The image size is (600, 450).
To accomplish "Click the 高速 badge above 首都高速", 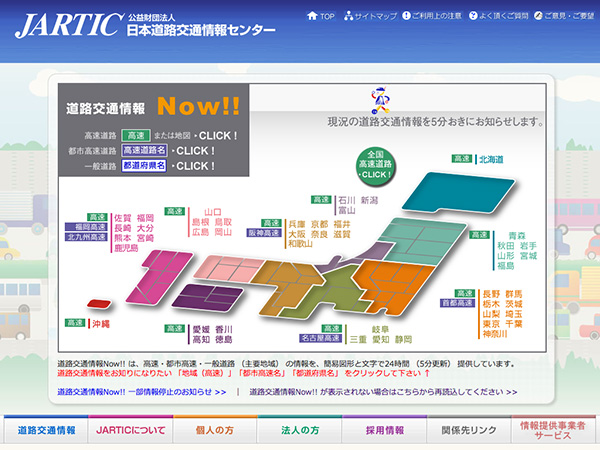I will [465, 293].
